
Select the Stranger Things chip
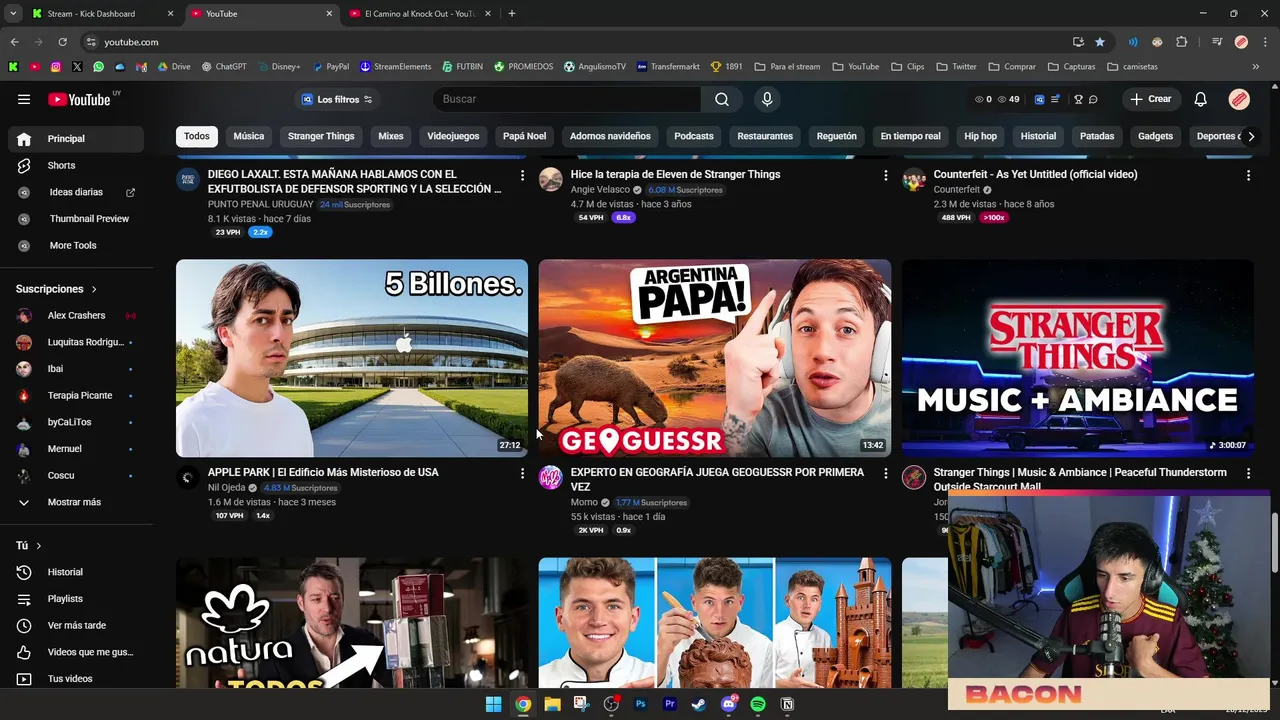tap(321, 136)
